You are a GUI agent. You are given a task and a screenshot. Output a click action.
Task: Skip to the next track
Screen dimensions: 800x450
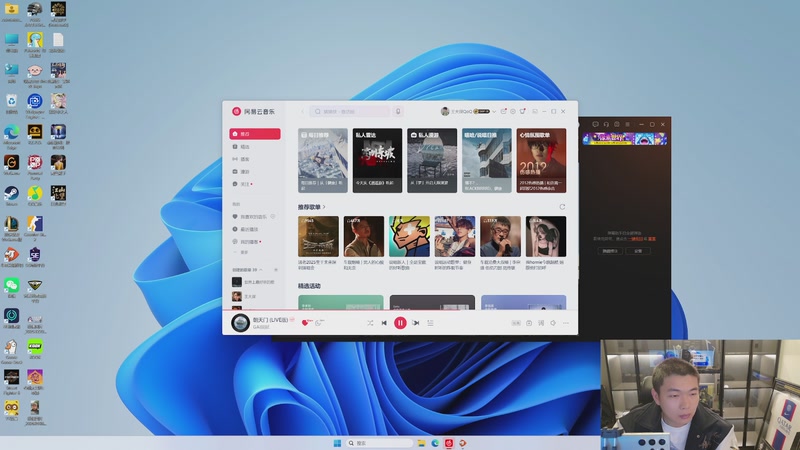coord(416,323)
